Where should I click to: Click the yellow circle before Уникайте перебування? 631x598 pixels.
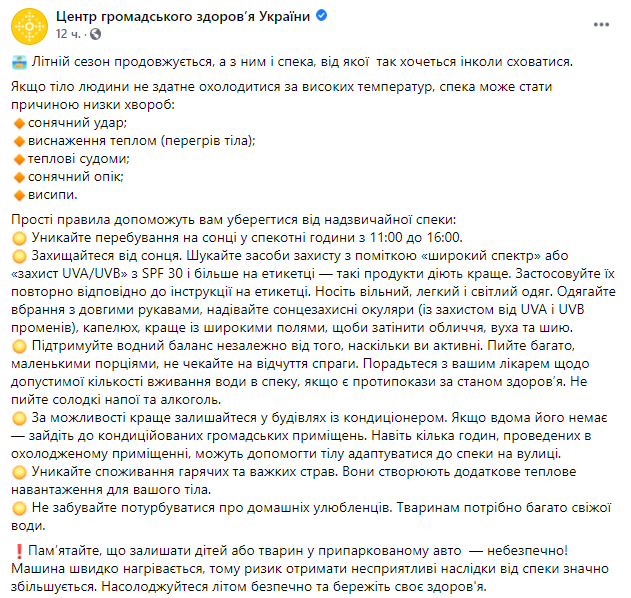tap(20, 238)
